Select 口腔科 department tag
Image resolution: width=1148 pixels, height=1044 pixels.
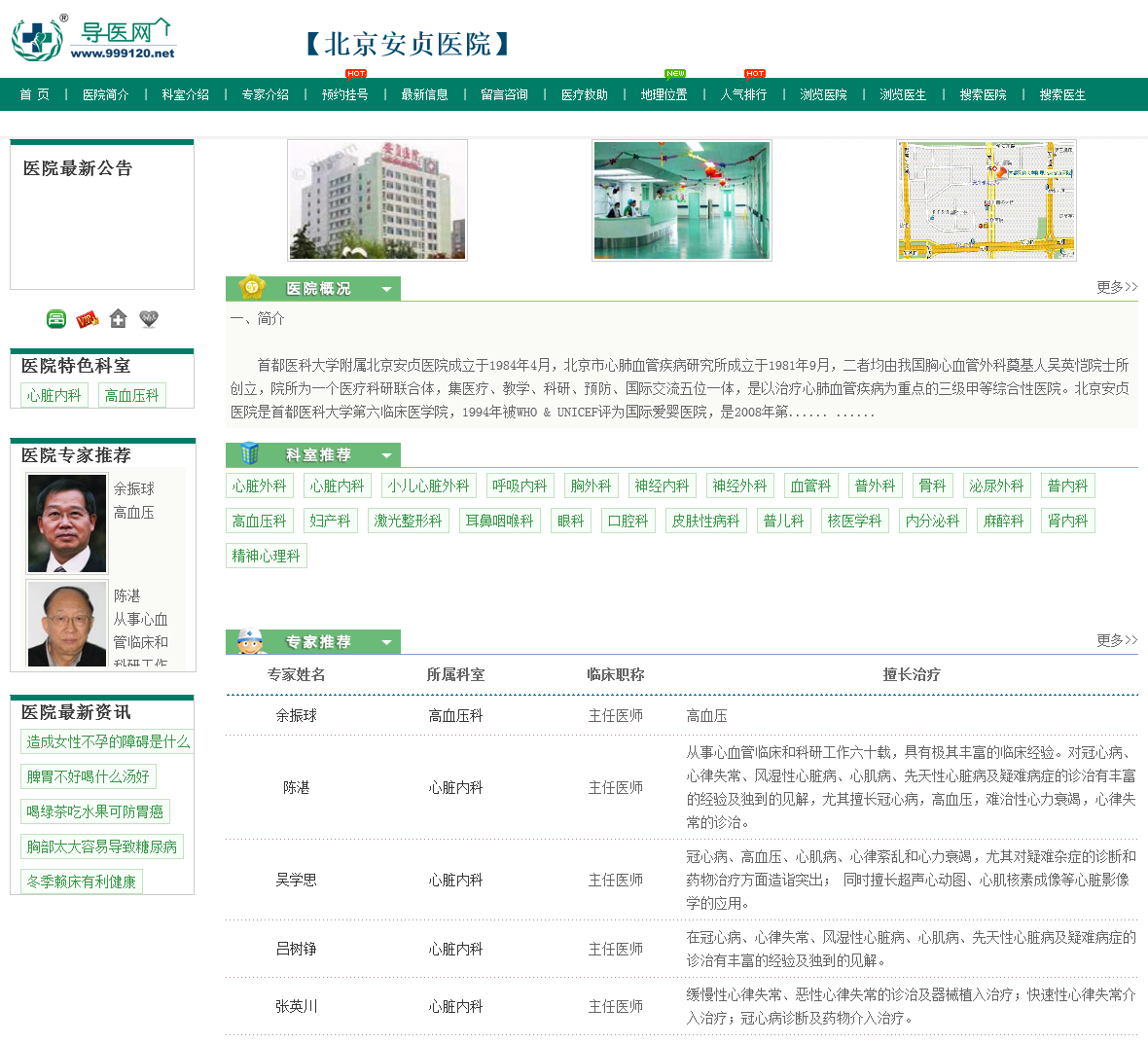click(x=628, y=522)
